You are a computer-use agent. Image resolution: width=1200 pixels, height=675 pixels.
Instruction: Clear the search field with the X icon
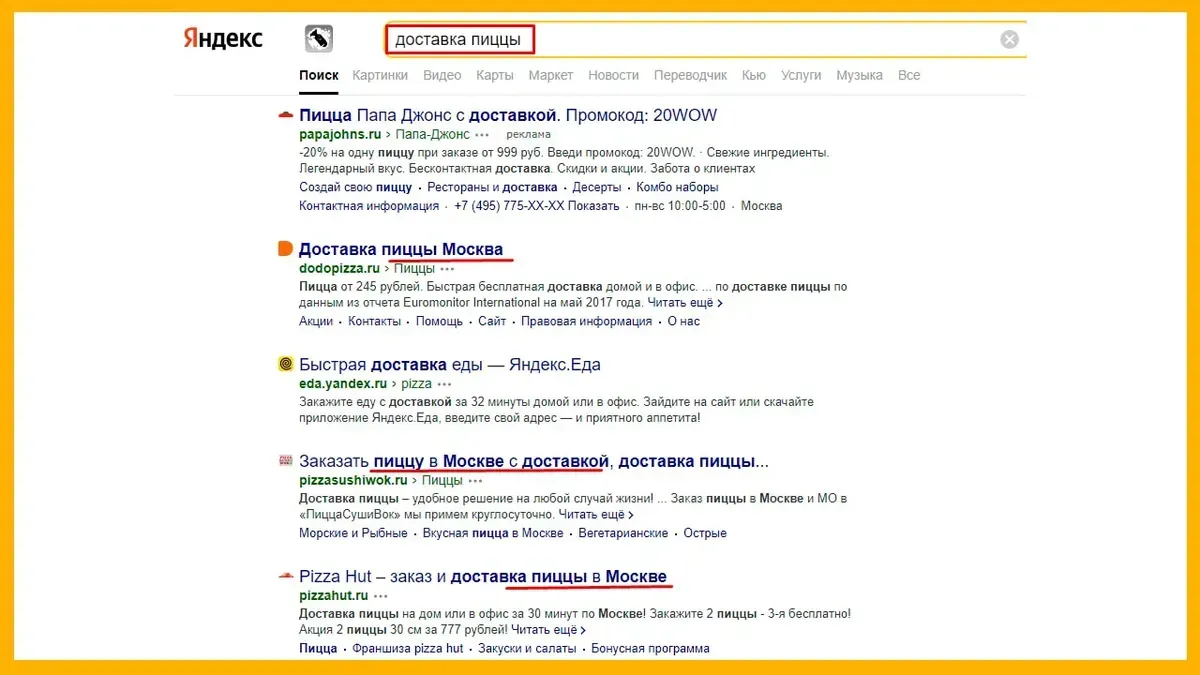1010,40
